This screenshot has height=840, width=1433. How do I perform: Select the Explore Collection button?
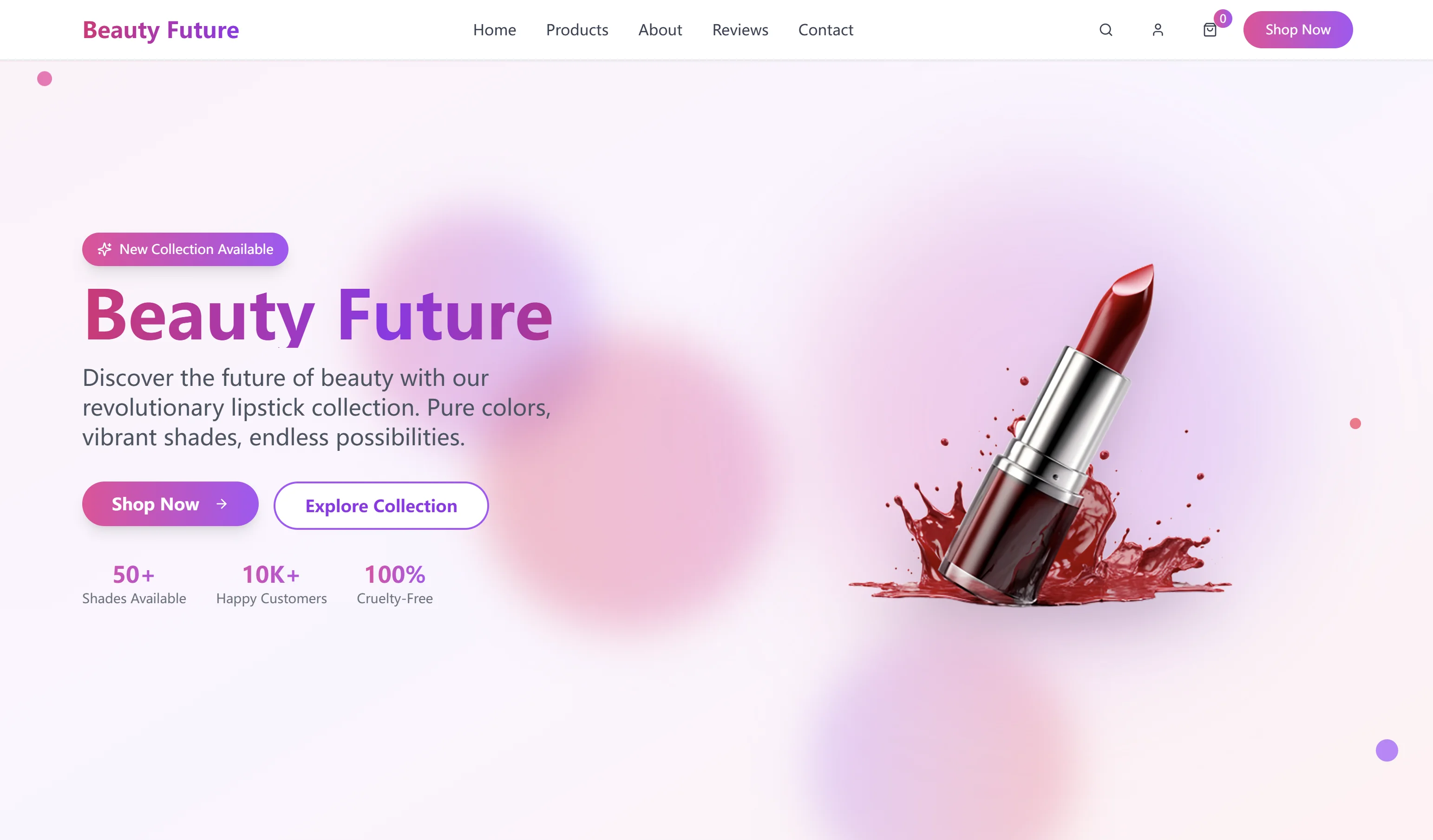(x=381, y=505)
